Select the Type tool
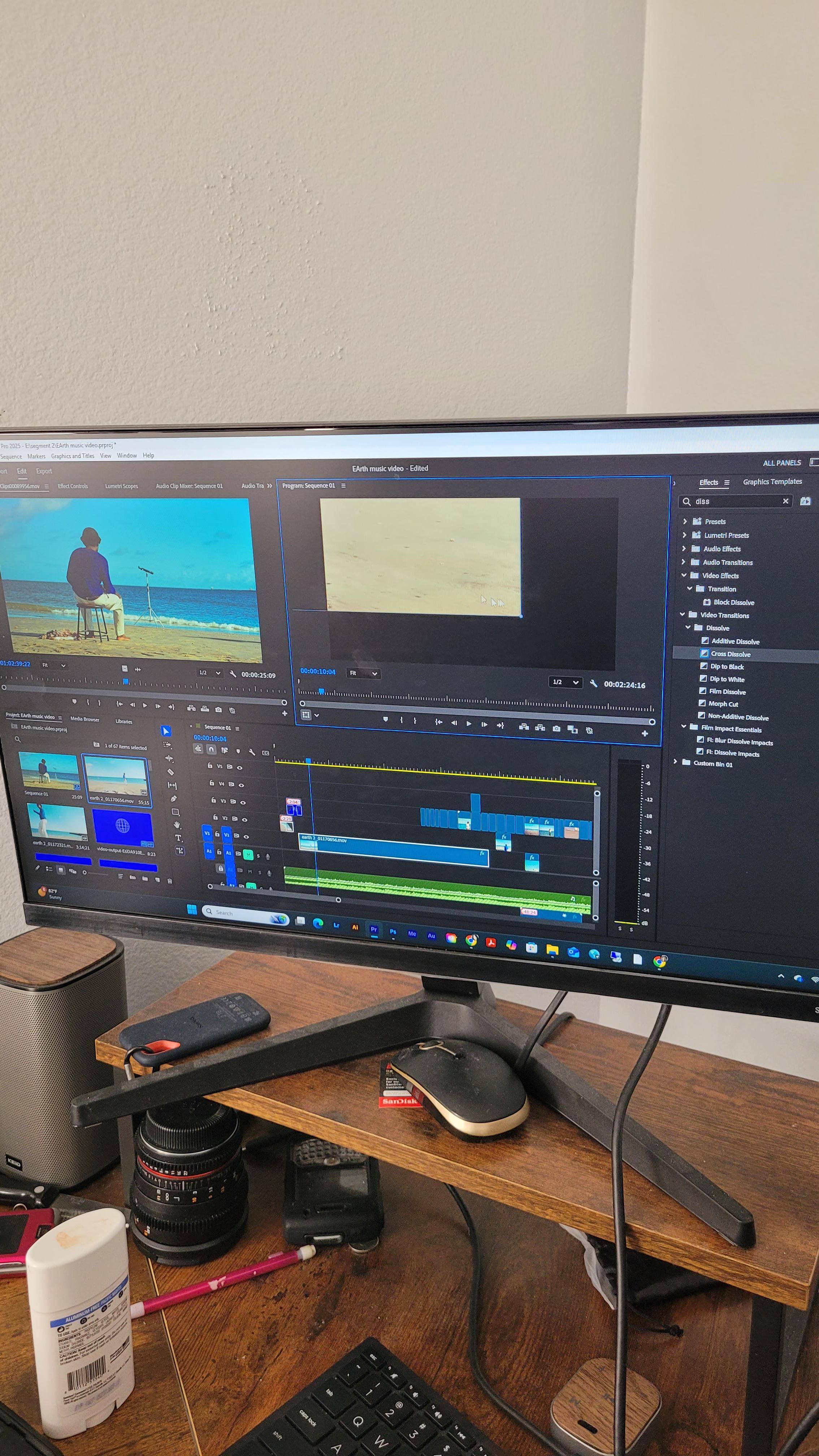Screen dimensions: 819x1456 pyautogui.click(x=178, y=838)
